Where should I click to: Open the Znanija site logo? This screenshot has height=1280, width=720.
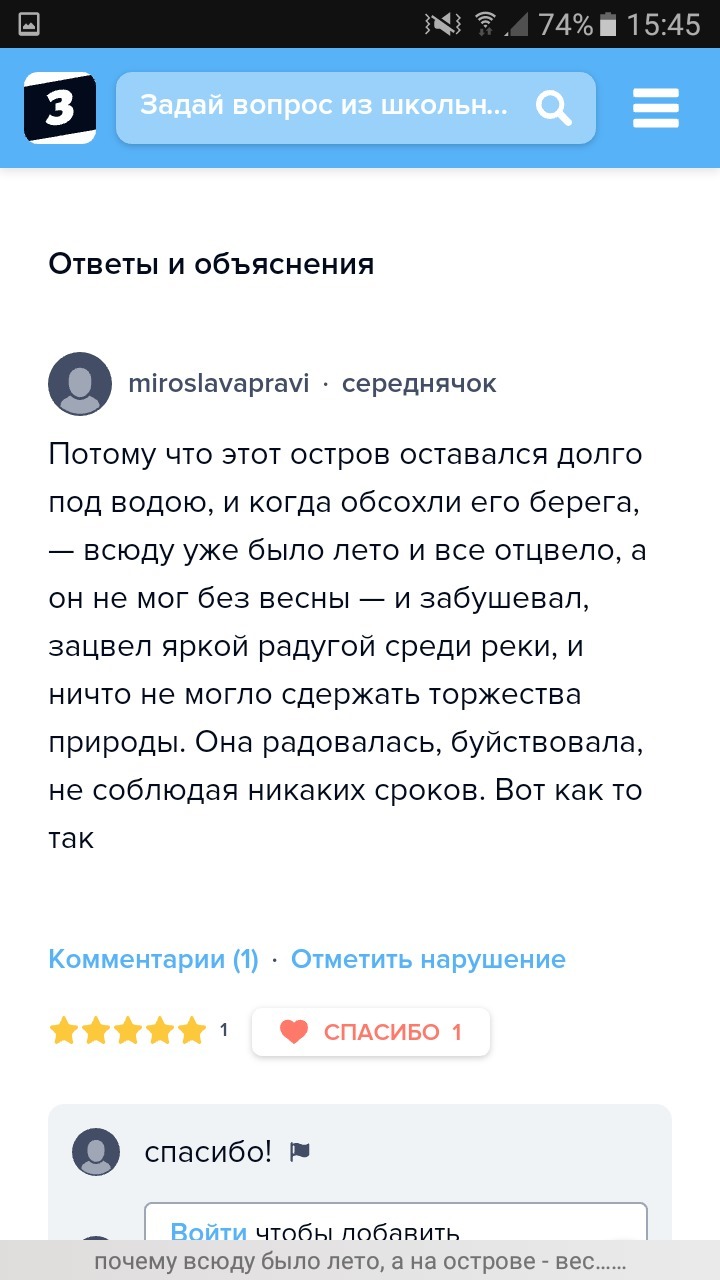[x=60, y=108]
